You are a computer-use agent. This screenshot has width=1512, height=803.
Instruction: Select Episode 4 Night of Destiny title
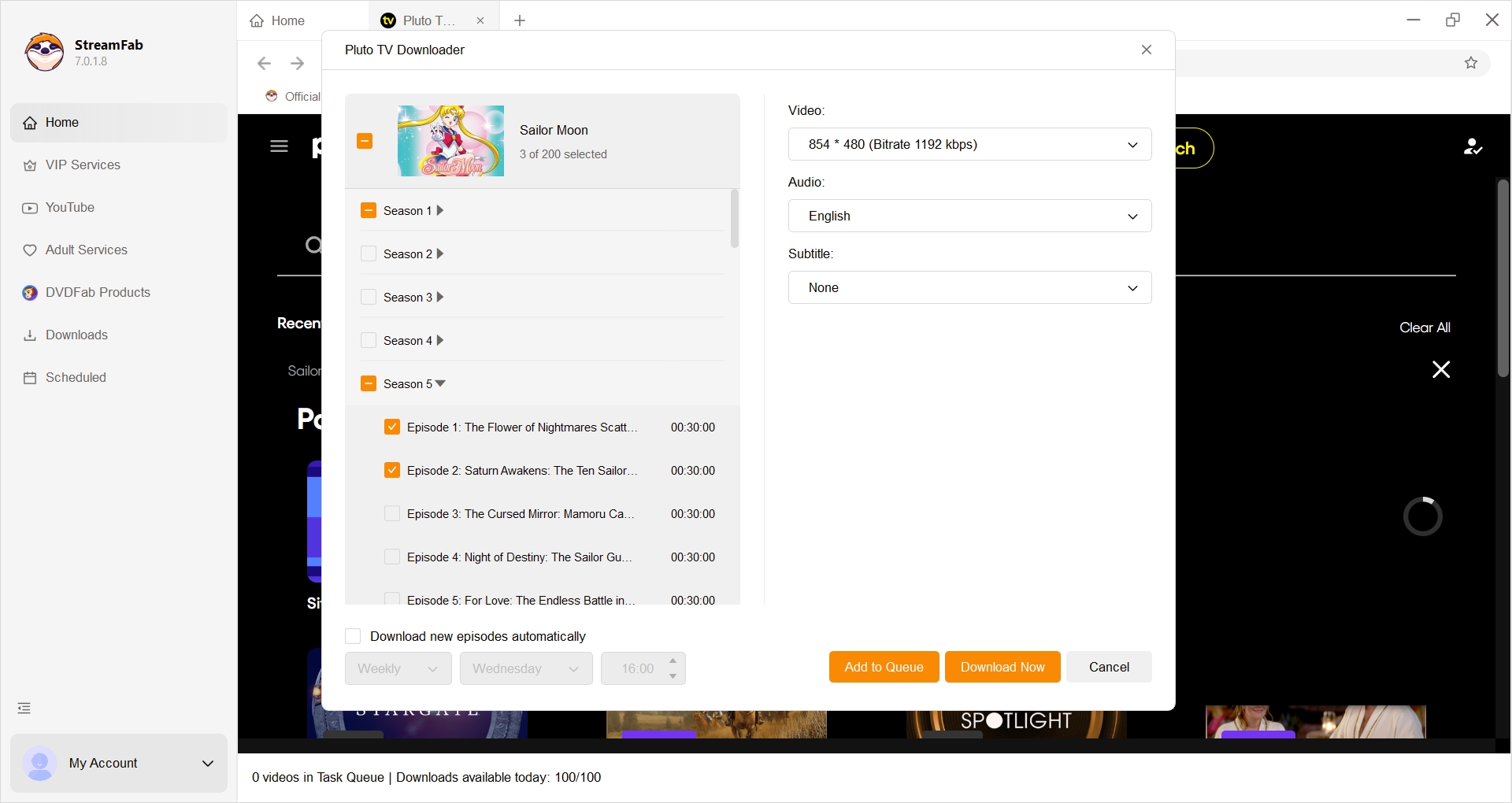click(520, 557)
